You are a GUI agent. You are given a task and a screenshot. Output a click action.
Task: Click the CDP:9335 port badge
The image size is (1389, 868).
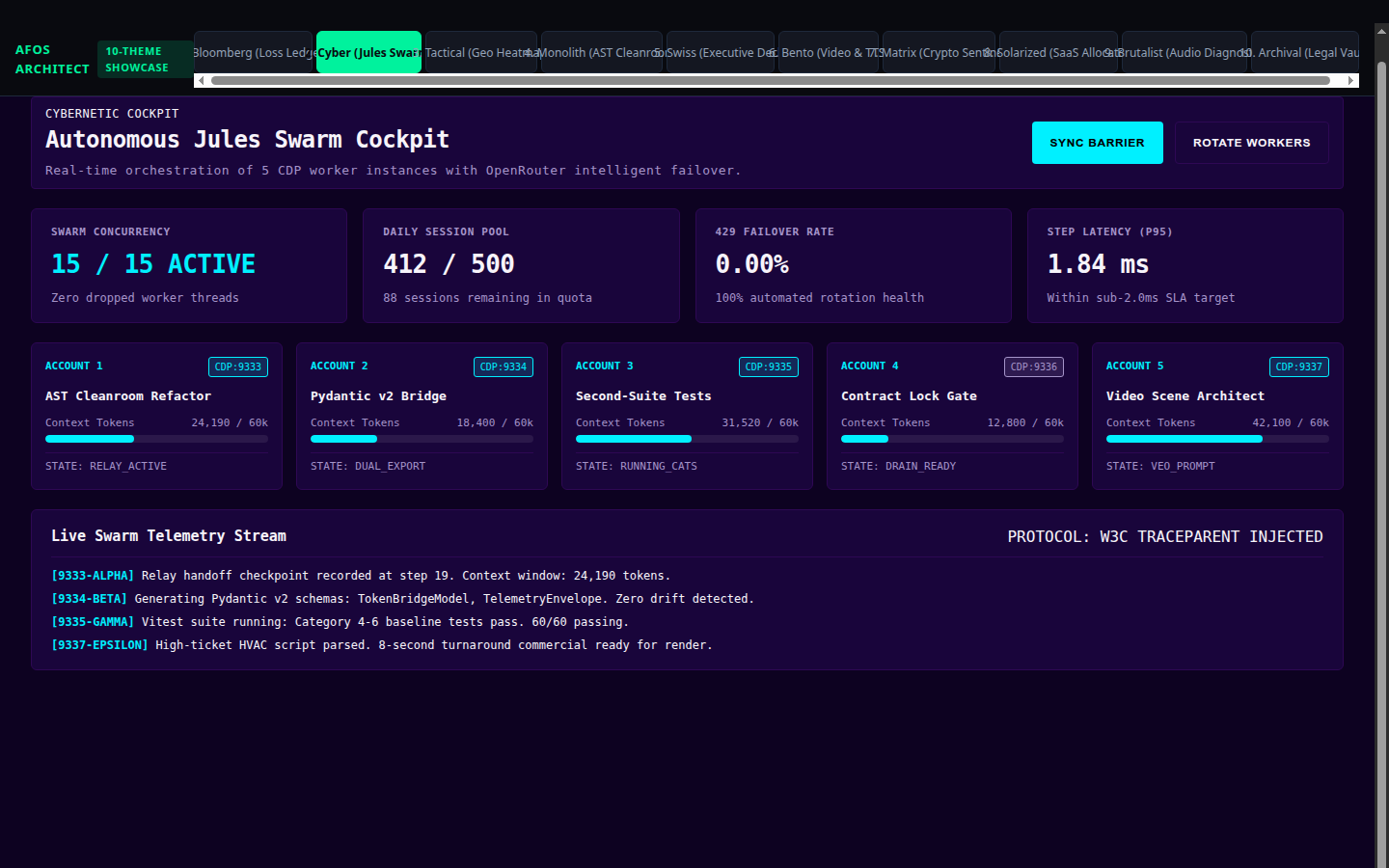click(769, 366)
